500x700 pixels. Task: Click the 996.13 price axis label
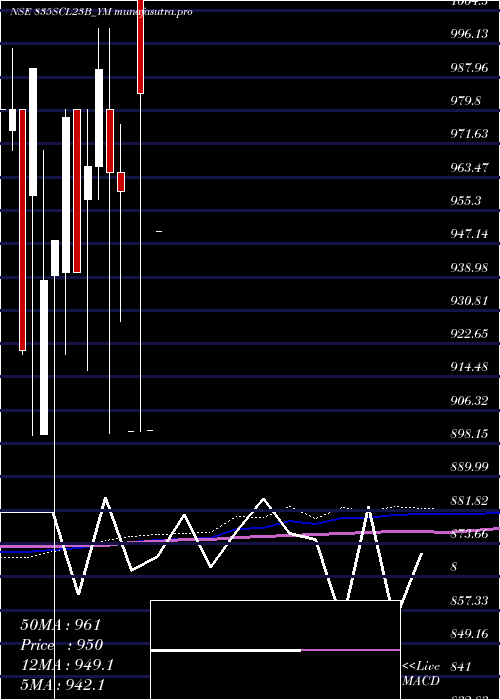click(469, 34)
